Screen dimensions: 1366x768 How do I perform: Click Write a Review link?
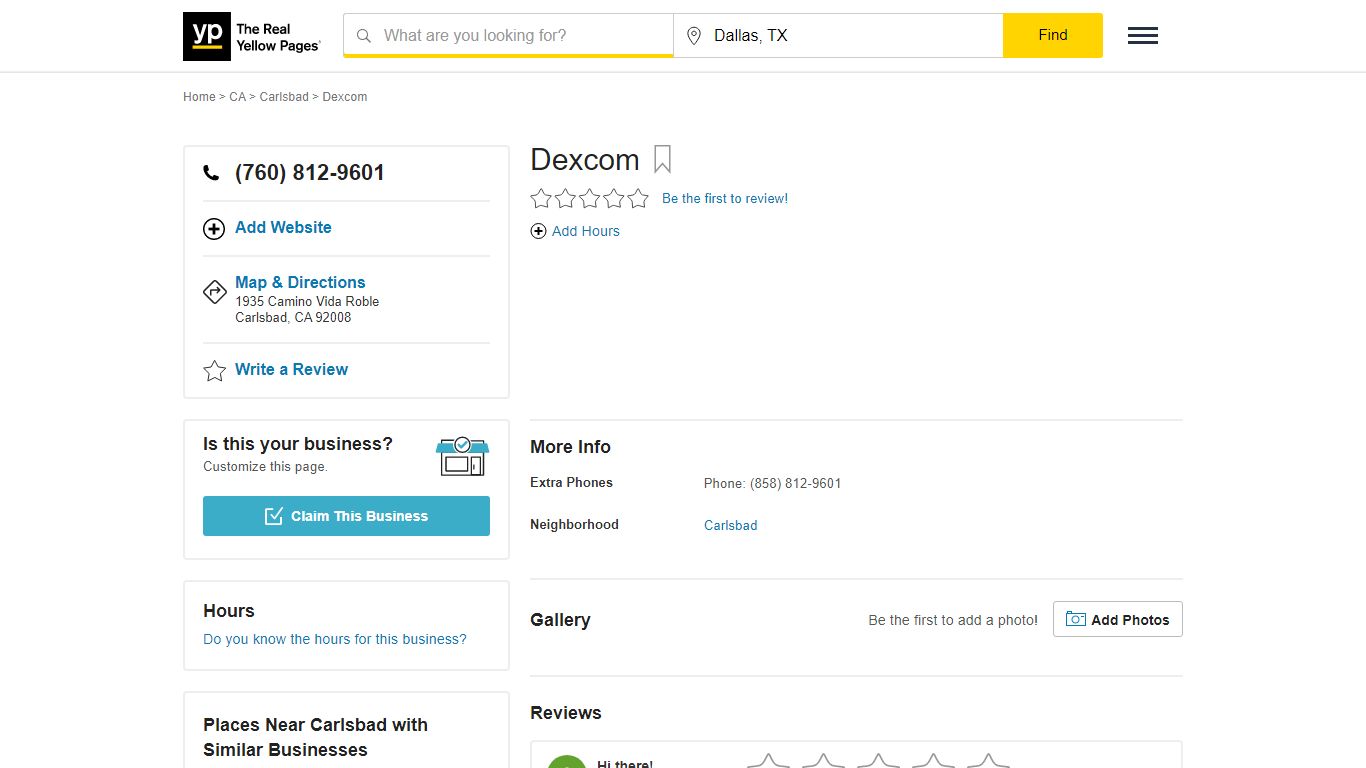[291, 370]
